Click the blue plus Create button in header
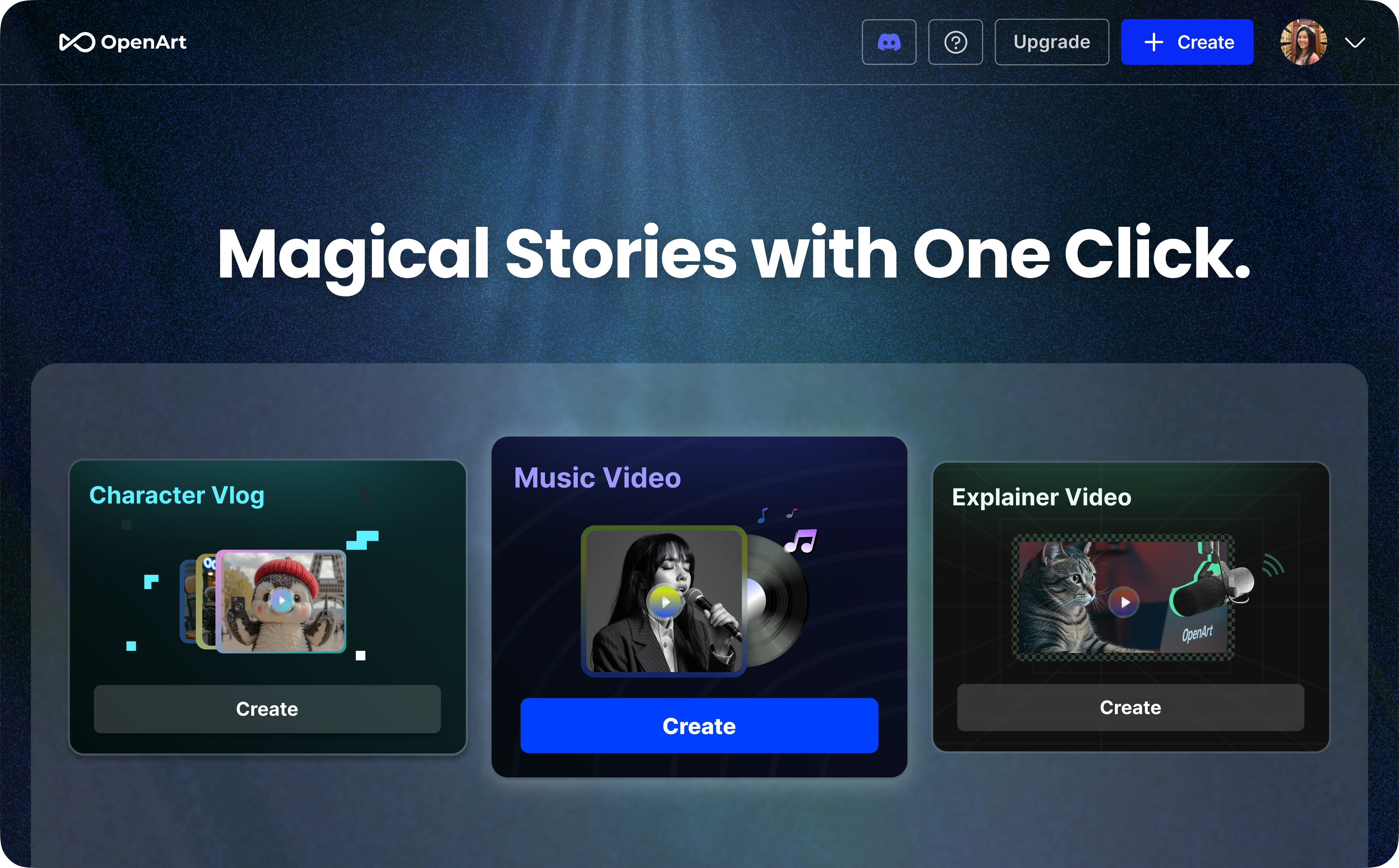The image size is (1399, 868). pos(1187,42)
